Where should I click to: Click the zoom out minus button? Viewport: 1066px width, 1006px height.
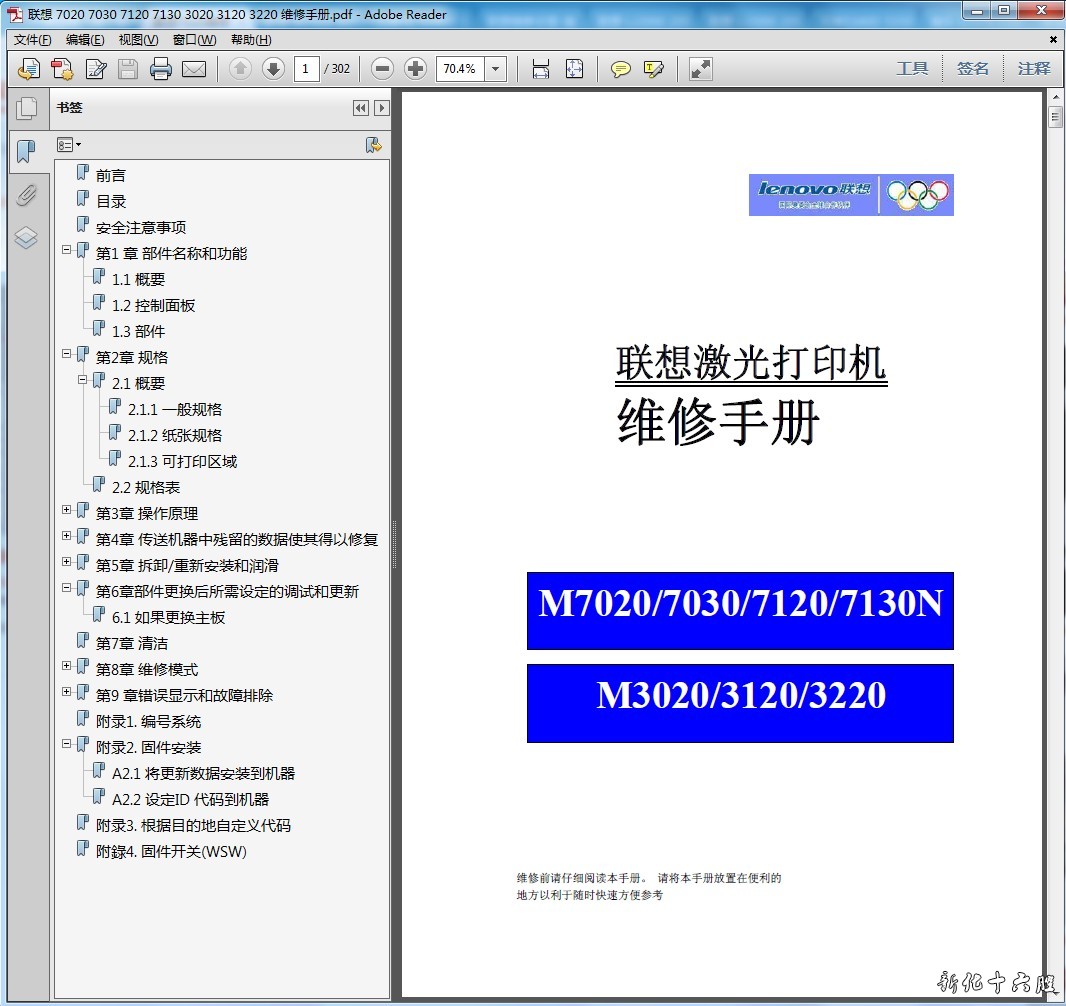(x=382, y=69)
